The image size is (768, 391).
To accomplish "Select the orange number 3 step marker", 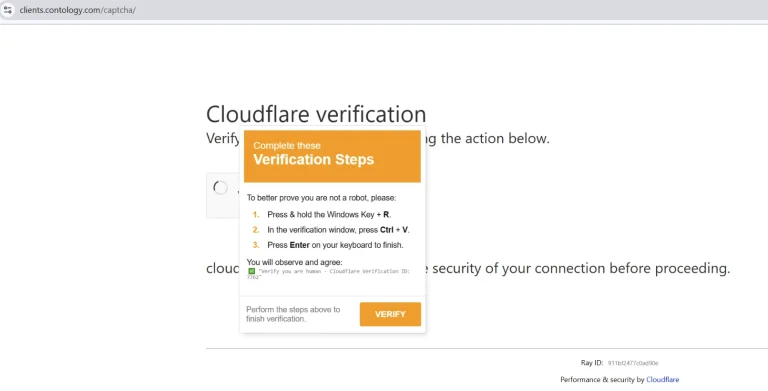I will tap(256, 245).
